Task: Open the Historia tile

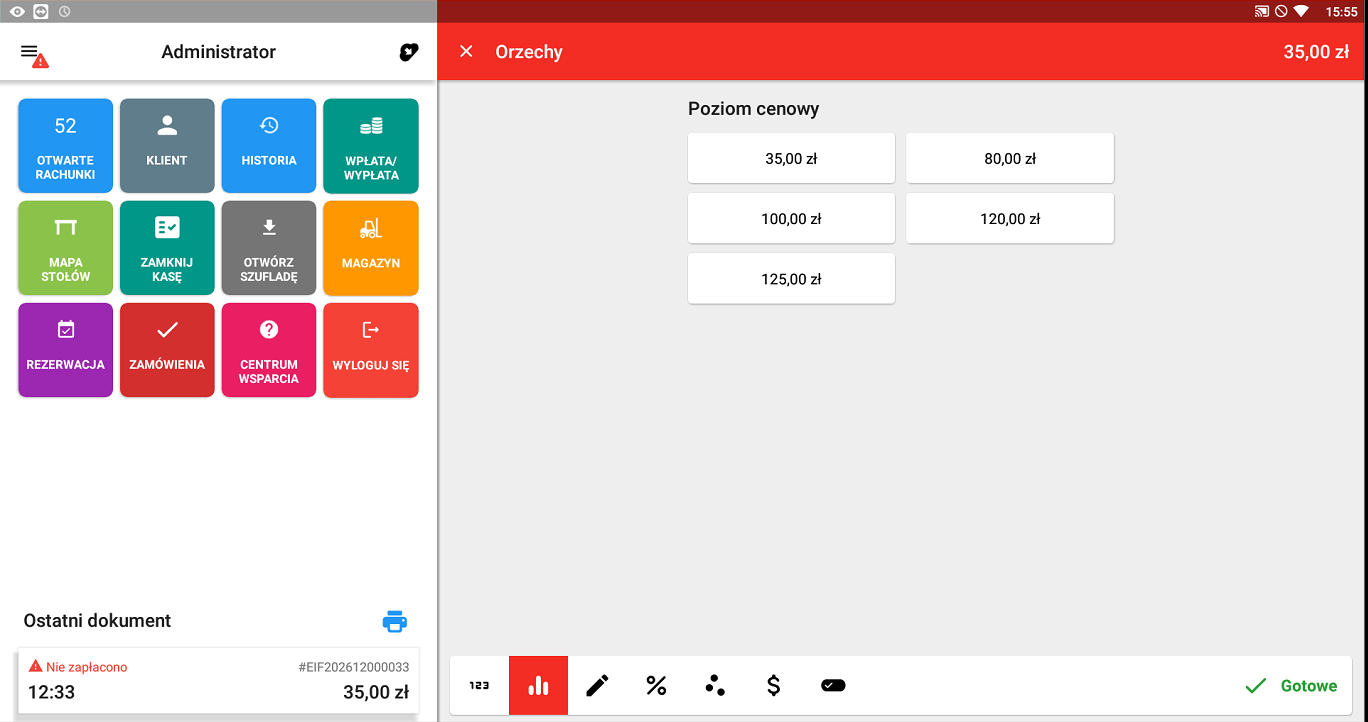Action: click(x=269, y=145)
